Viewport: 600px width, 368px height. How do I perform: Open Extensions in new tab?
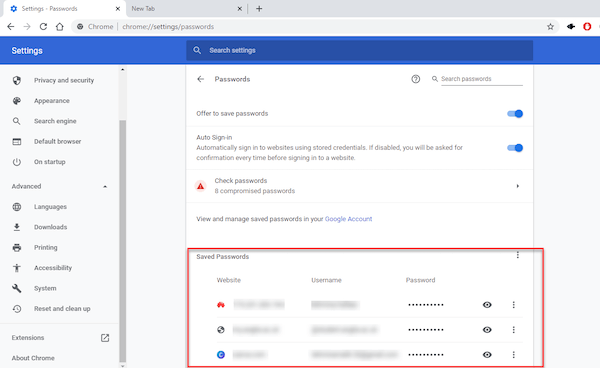coord(28,338)
